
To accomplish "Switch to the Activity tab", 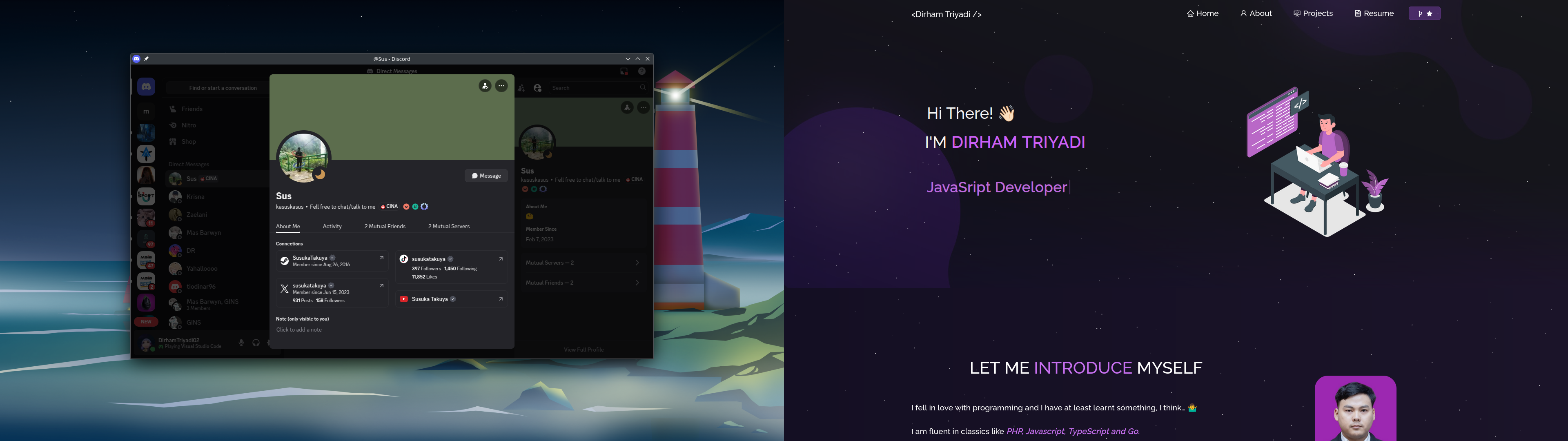I will [x=332, y=226].
